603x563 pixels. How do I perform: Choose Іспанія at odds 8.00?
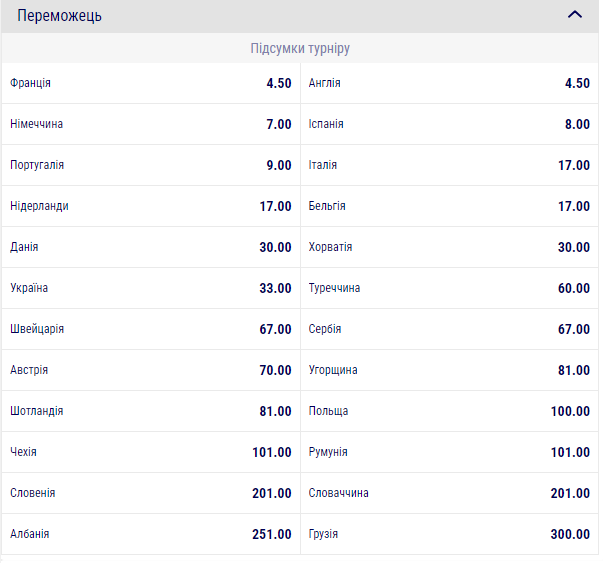[x=449, y=124]
